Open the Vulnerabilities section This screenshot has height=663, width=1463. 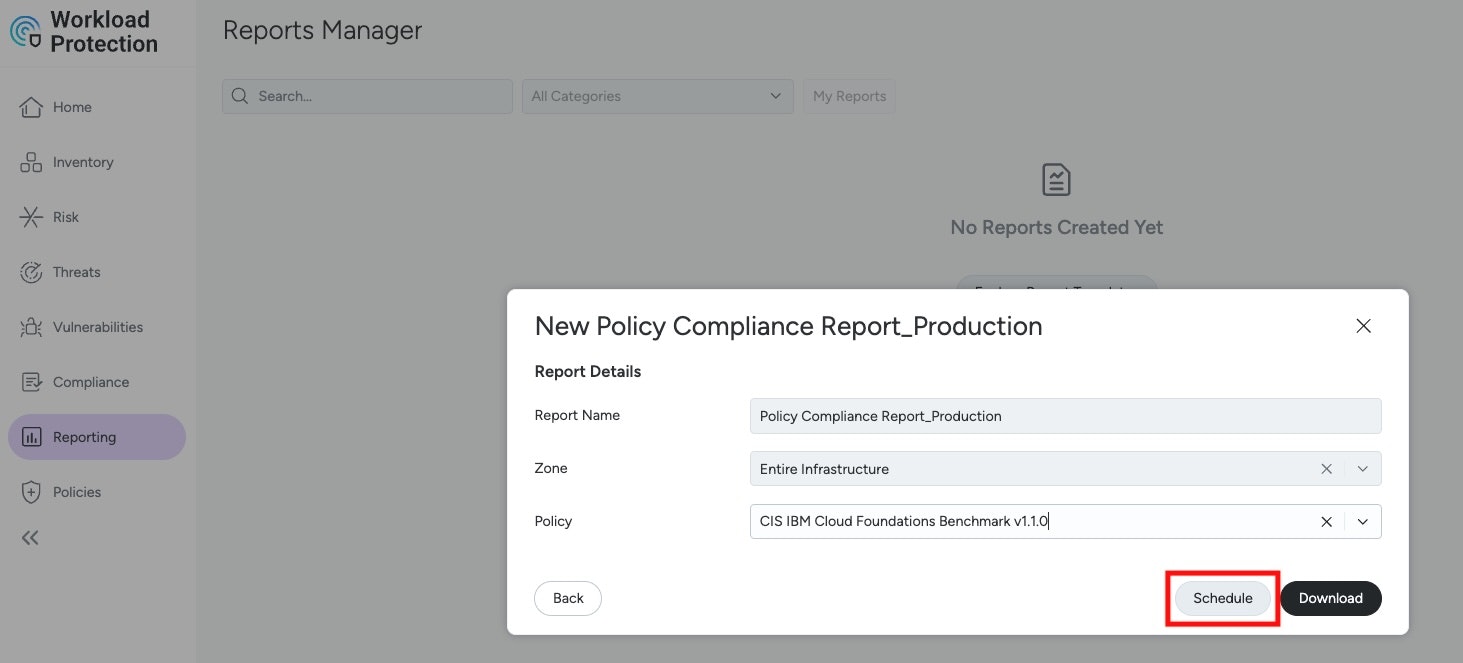tap(99, 326)
